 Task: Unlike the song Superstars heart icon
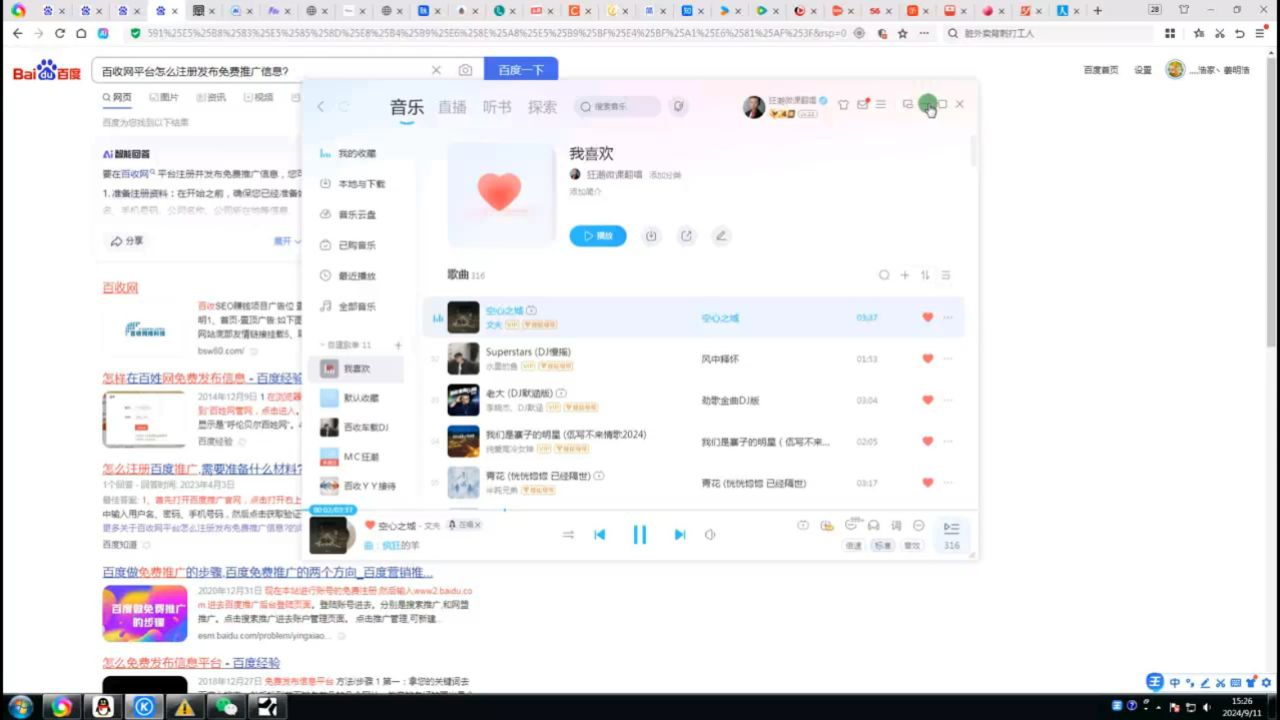click(927, 359)
